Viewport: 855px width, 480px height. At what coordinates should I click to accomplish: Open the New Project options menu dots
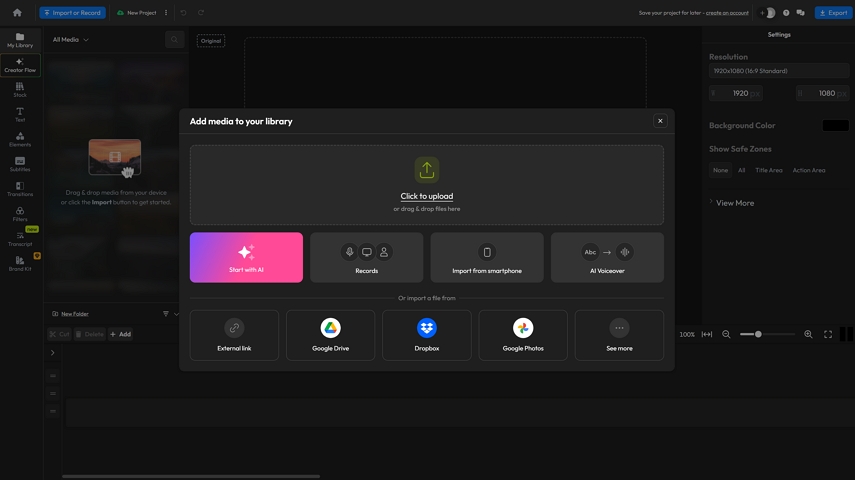[166, 13]
